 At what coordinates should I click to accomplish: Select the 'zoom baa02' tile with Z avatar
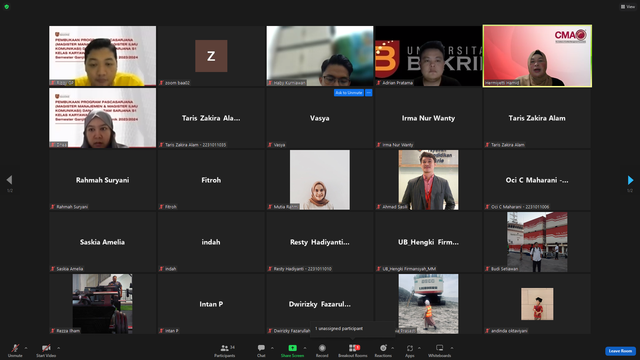[x=211, y=56]
